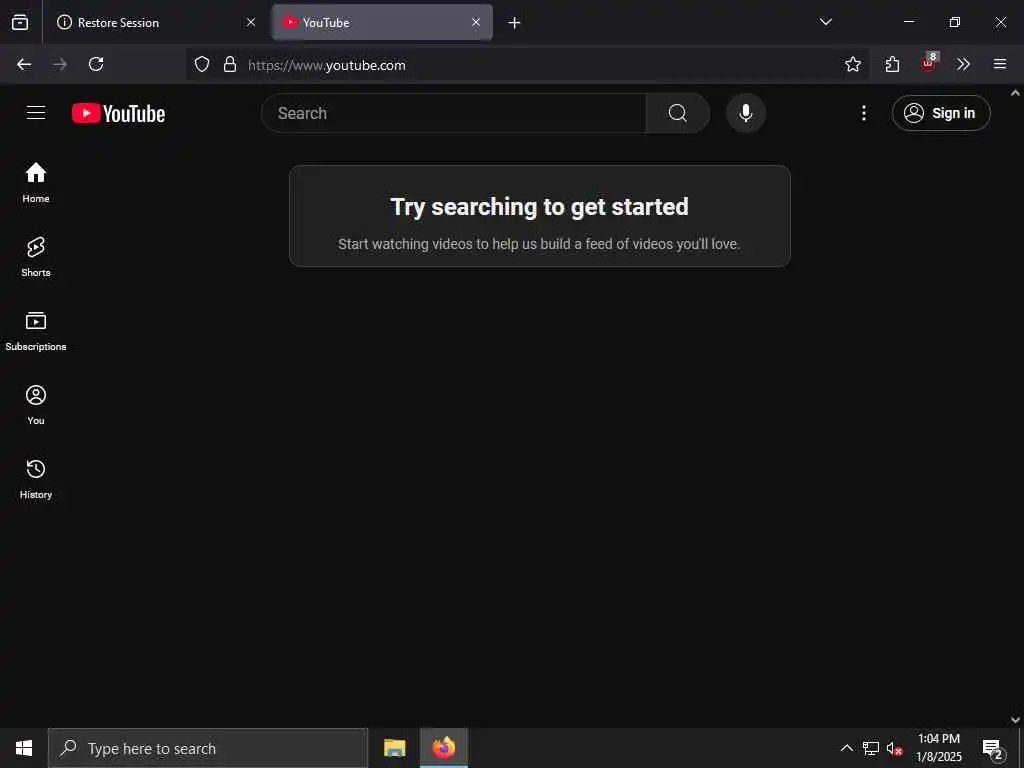1024x768 pixels.
Task: Open the Windows Start menu
Action: pyautogui.click(x=24, y=748)
